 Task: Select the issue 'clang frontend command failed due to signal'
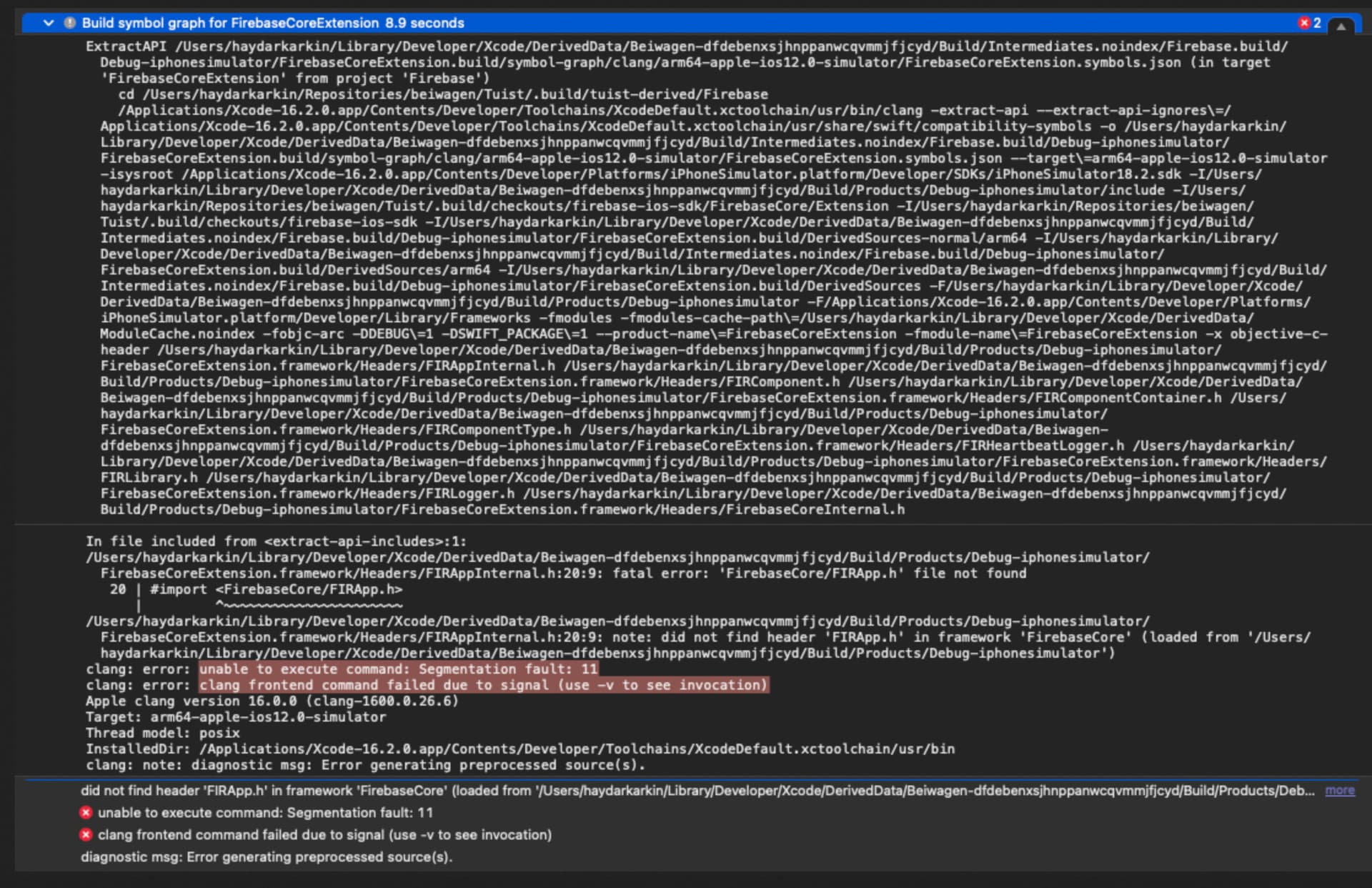coord(324,834)
